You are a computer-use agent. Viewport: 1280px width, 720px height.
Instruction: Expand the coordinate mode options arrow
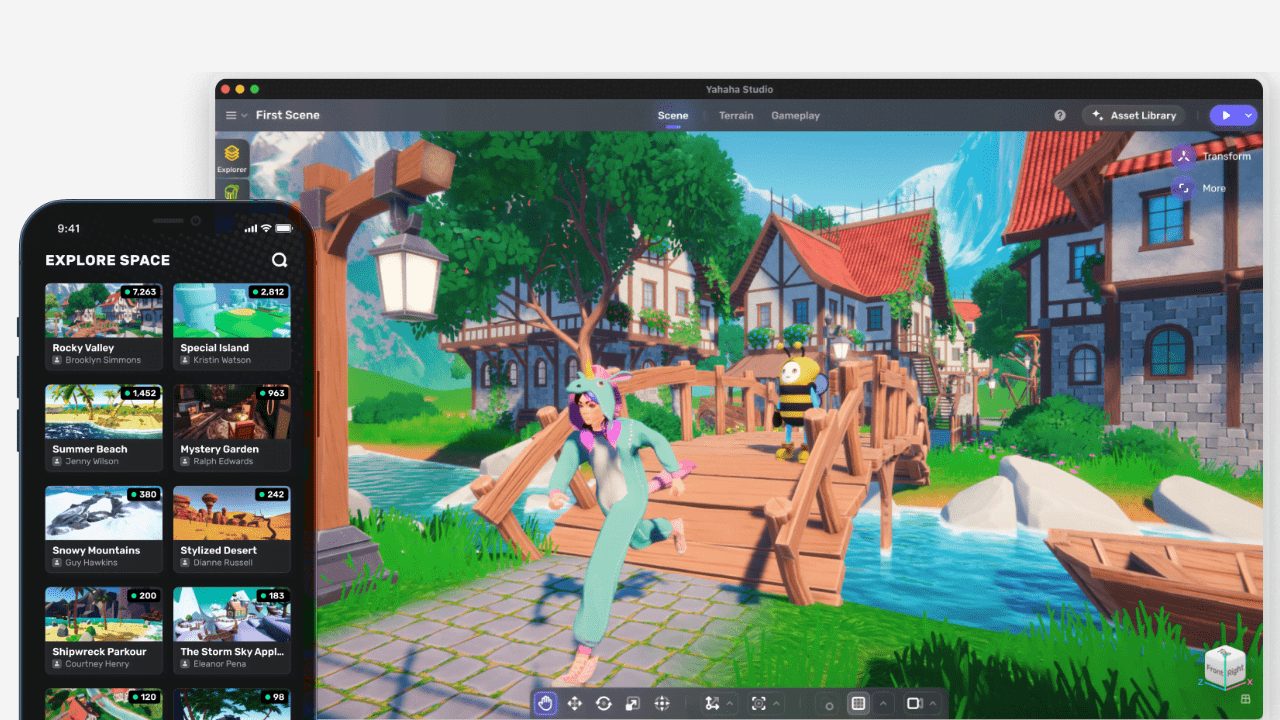pos(730,703)
